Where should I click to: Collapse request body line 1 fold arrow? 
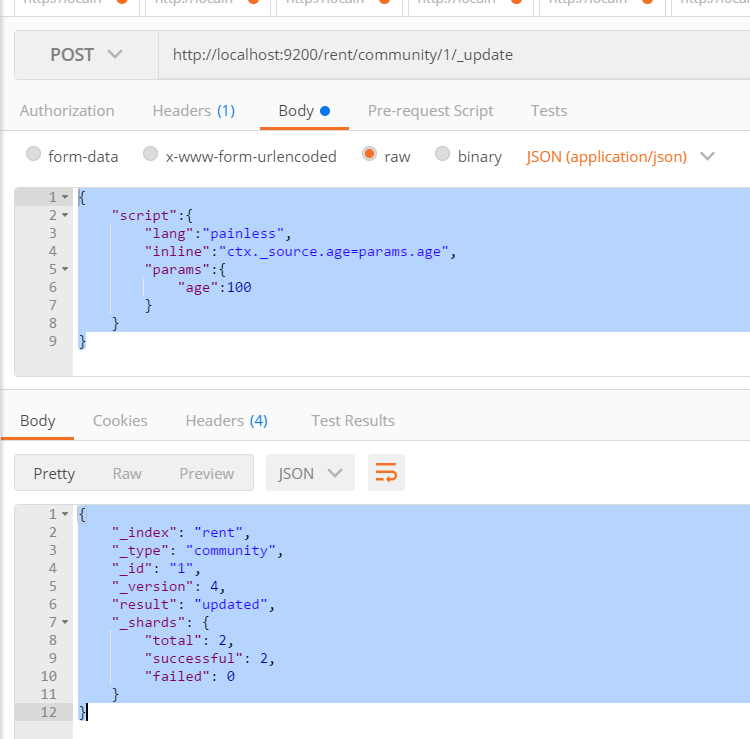[65, 197]
